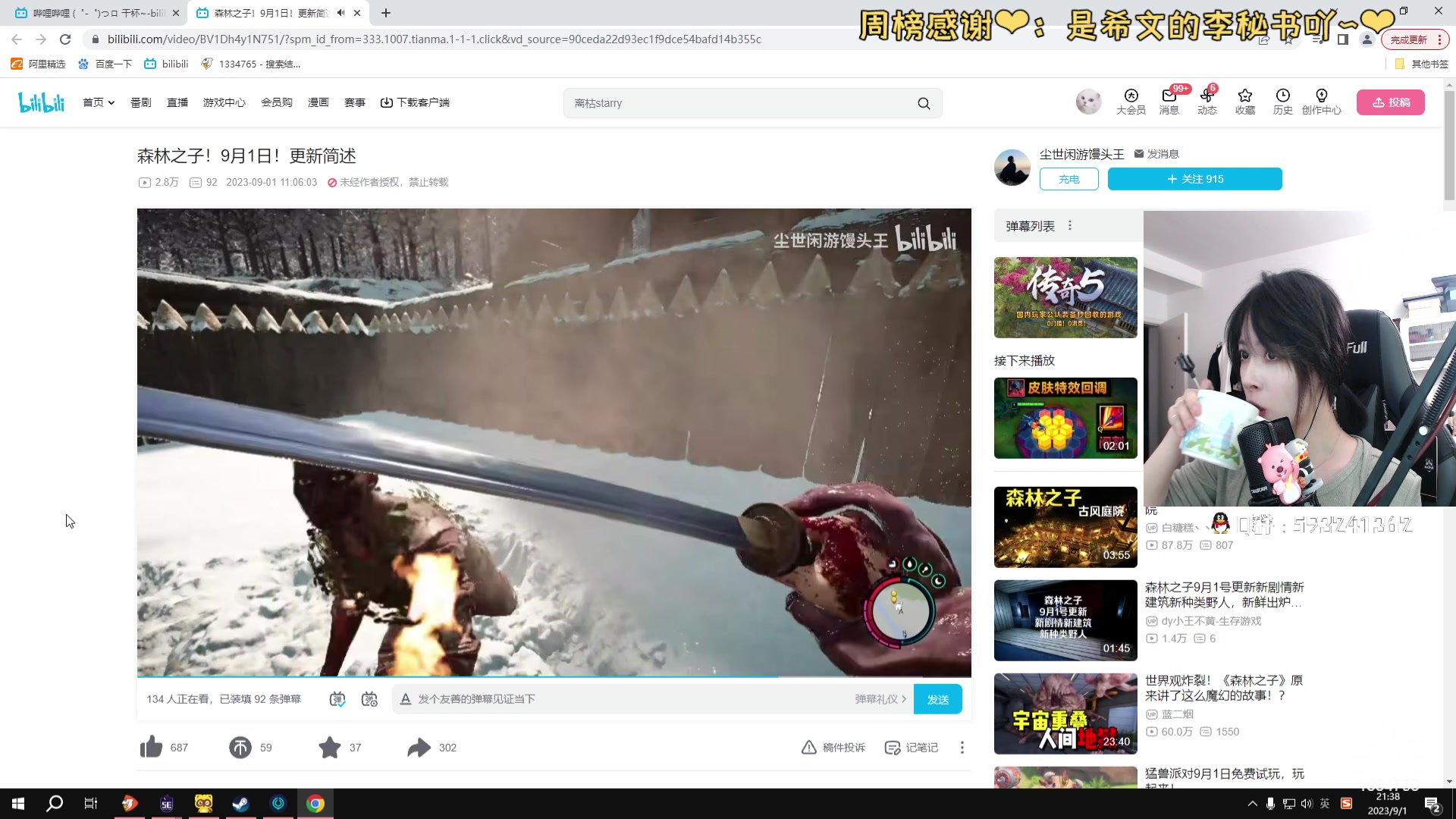Click 充电 button for uploader
This screenshot has height=819, width=1456.
1069,179
